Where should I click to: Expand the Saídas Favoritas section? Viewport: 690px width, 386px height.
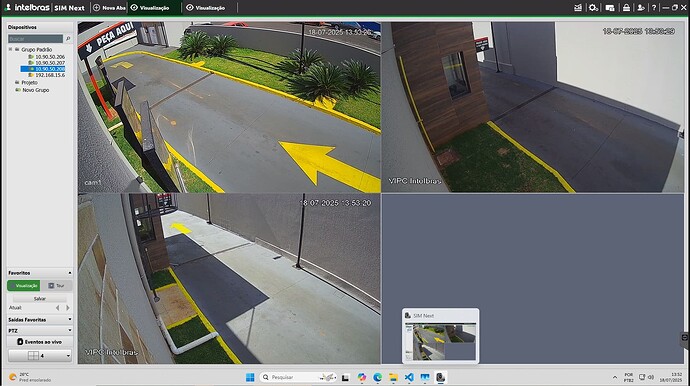tap(40, 320)
